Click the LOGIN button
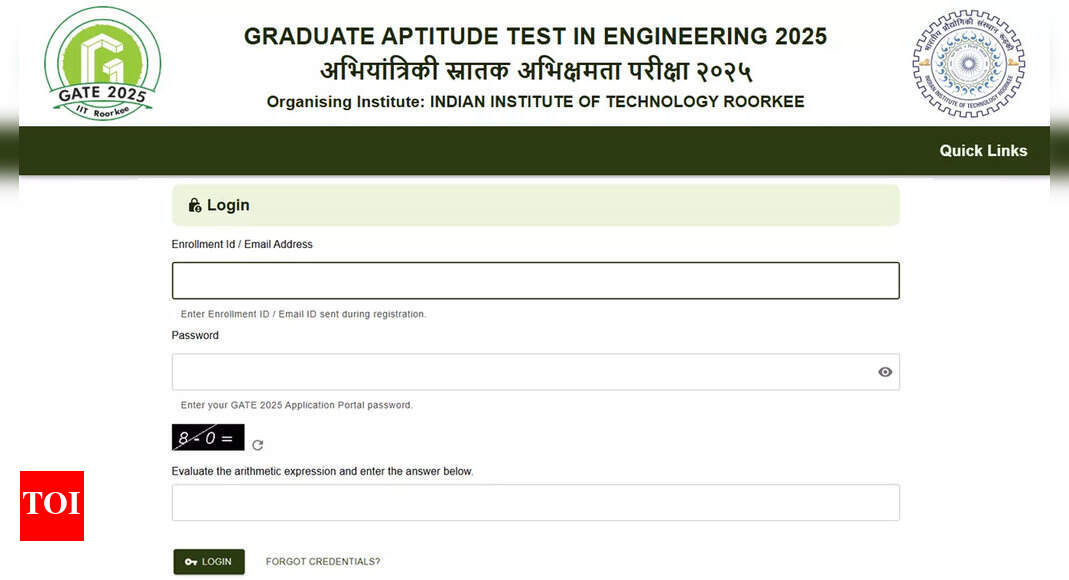The height and width of the screenshot is (580, 1069). [x=209, y=562]
